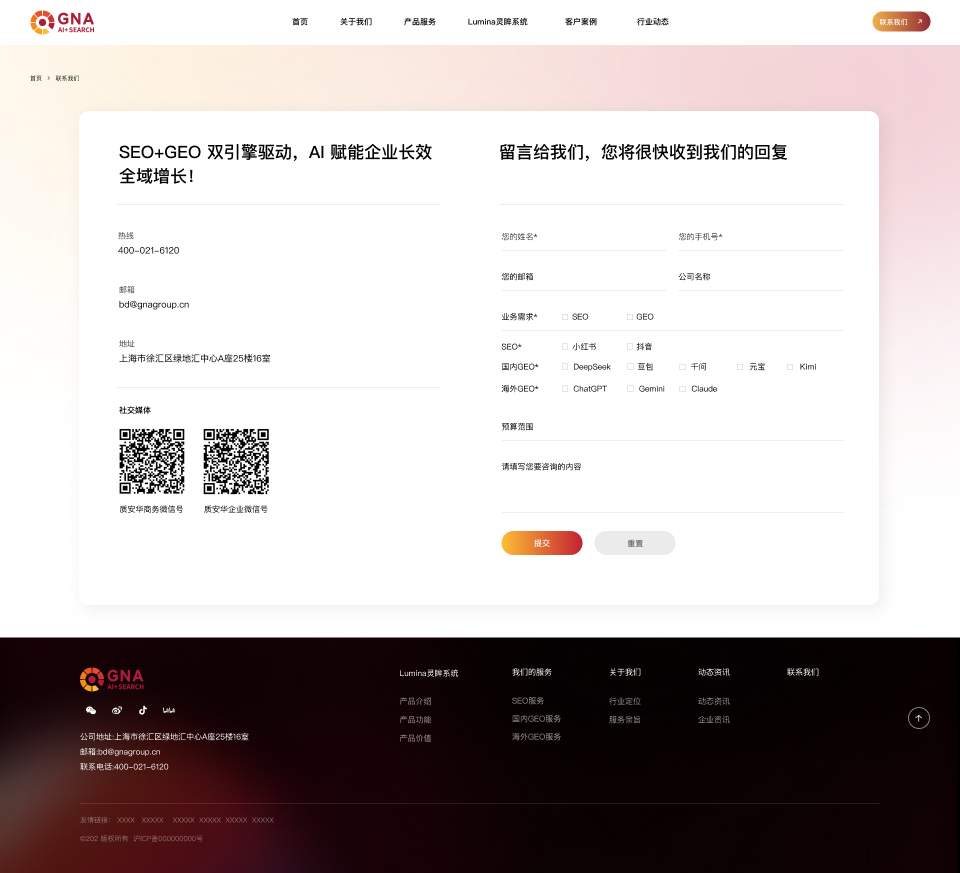Focus the 您的姓名 name field

point(583,237)
